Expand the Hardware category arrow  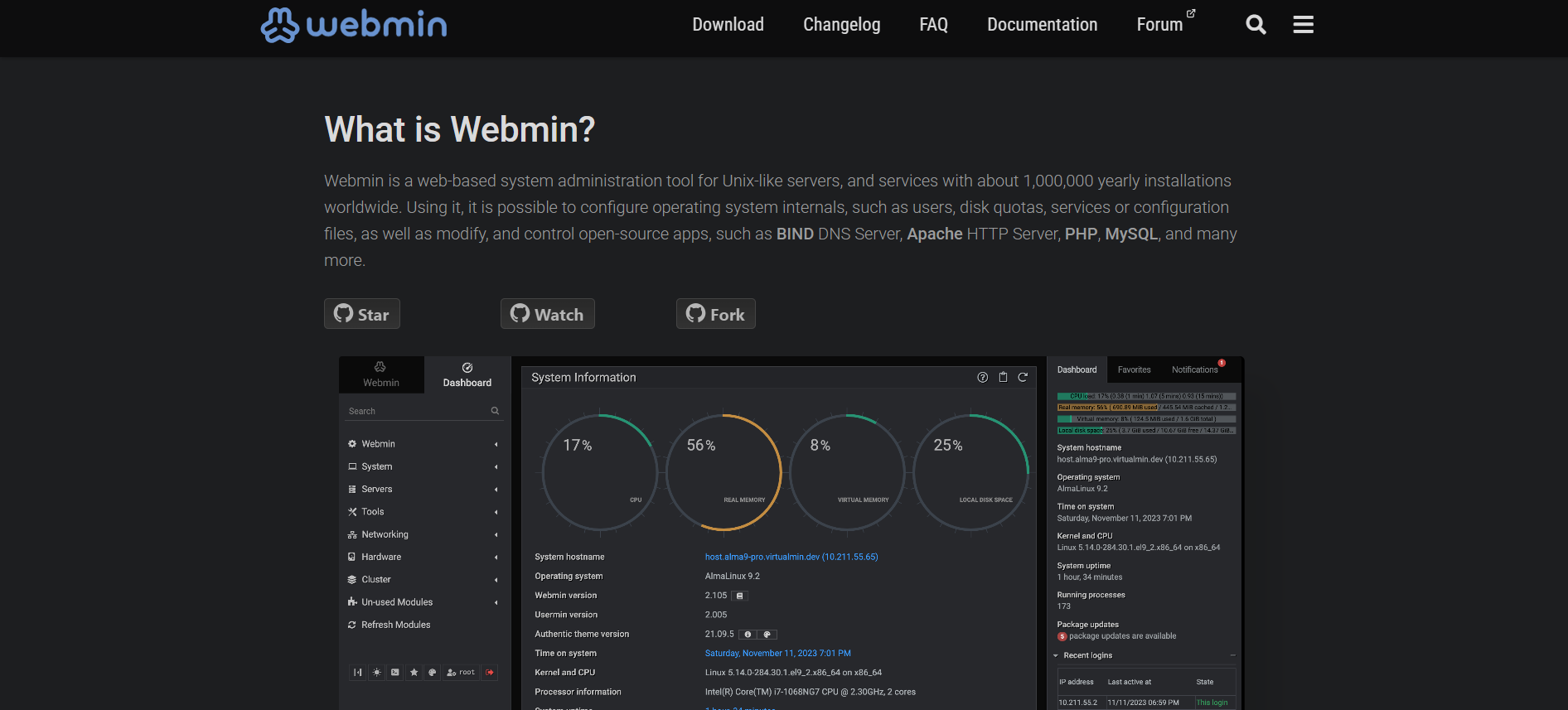pos(496,557)
